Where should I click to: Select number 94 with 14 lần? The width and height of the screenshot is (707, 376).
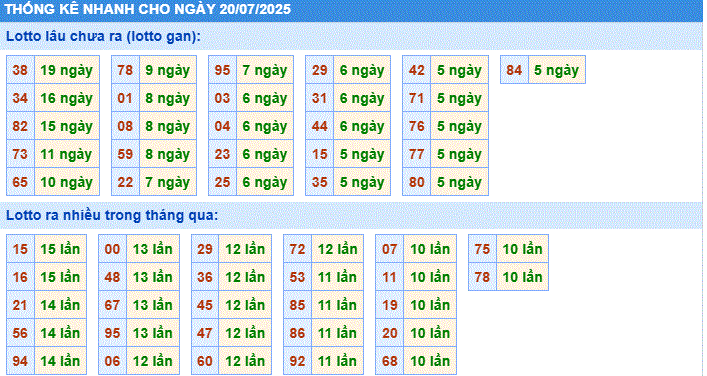[20, 361]
